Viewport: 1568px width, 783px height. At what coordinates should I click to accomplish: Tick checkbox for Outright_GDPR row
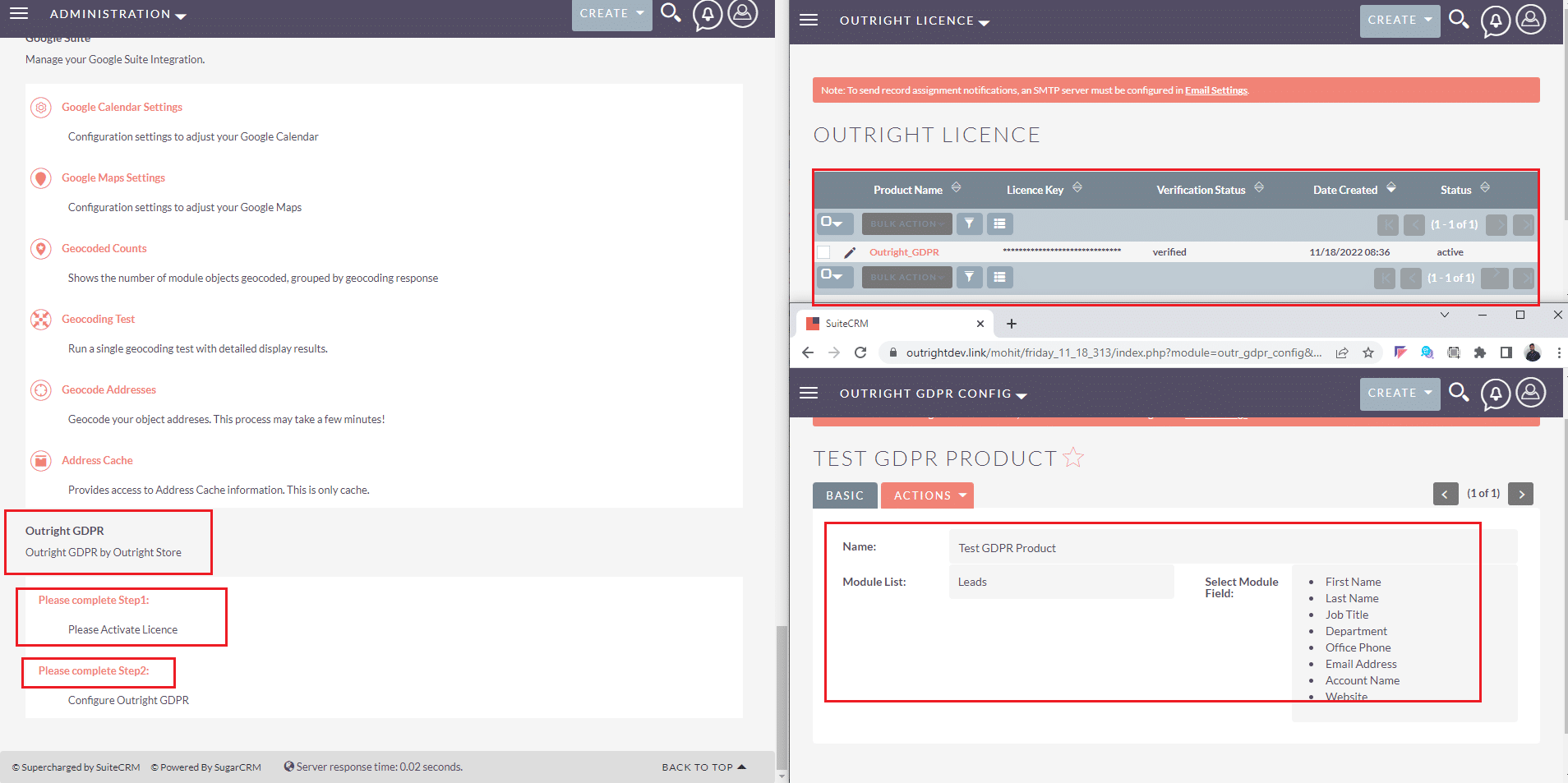coord(823,252)
